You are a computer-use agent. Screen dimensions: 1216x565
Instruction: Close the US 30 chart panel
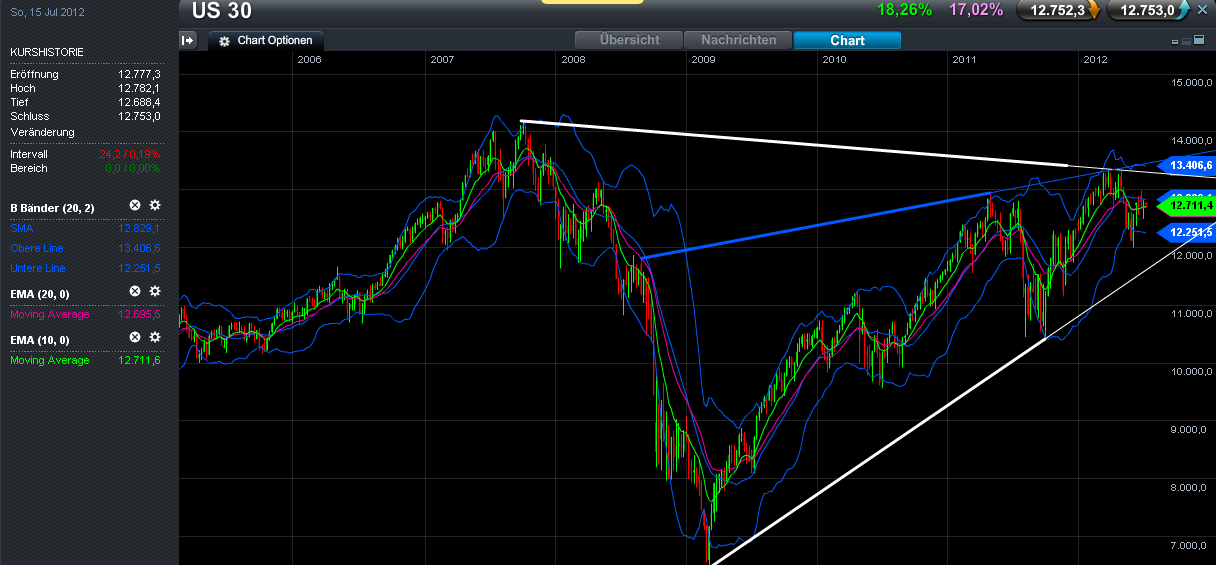1204,9
